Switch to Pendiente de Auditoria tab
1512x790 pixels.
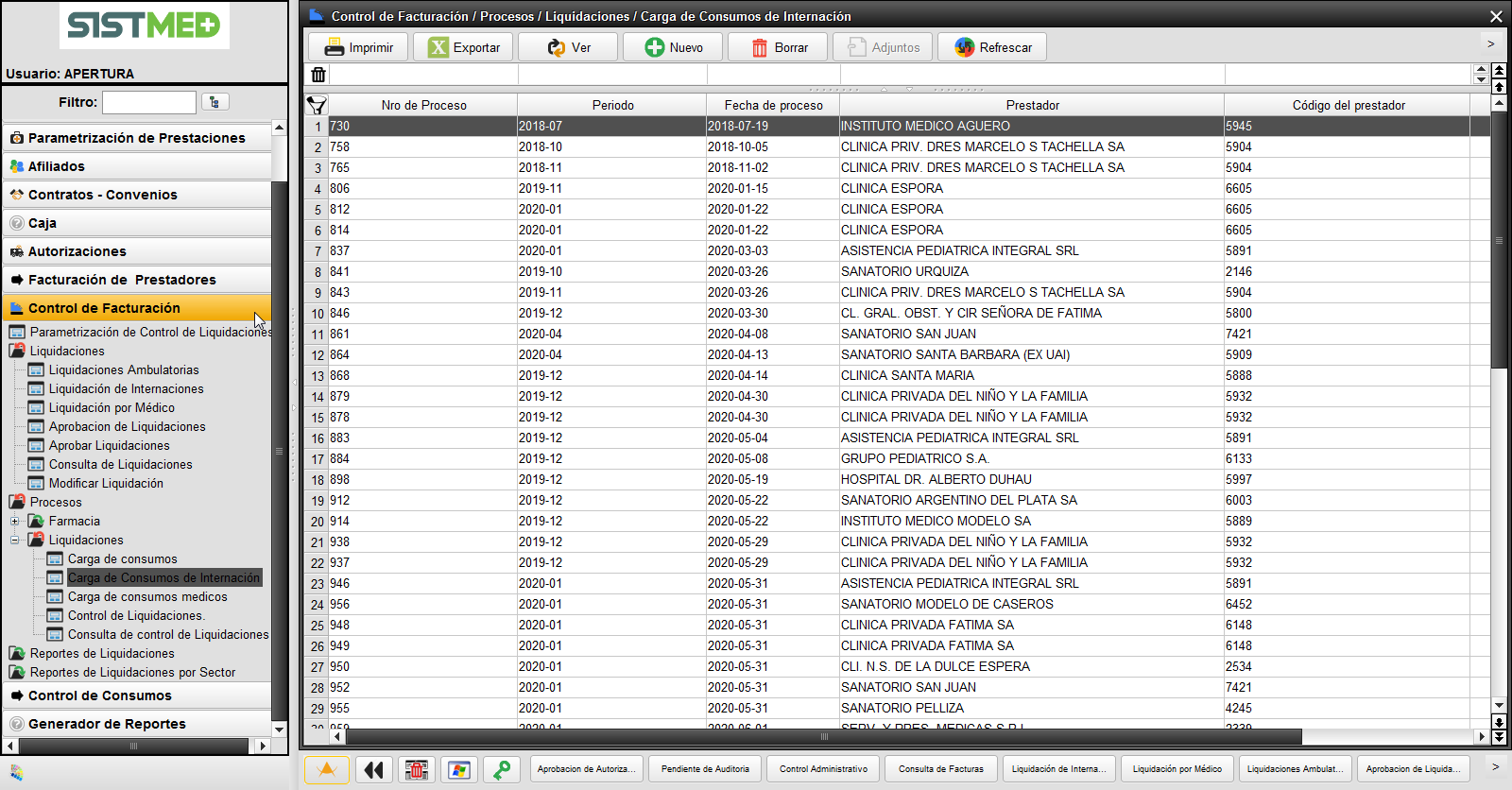(705, 769)
